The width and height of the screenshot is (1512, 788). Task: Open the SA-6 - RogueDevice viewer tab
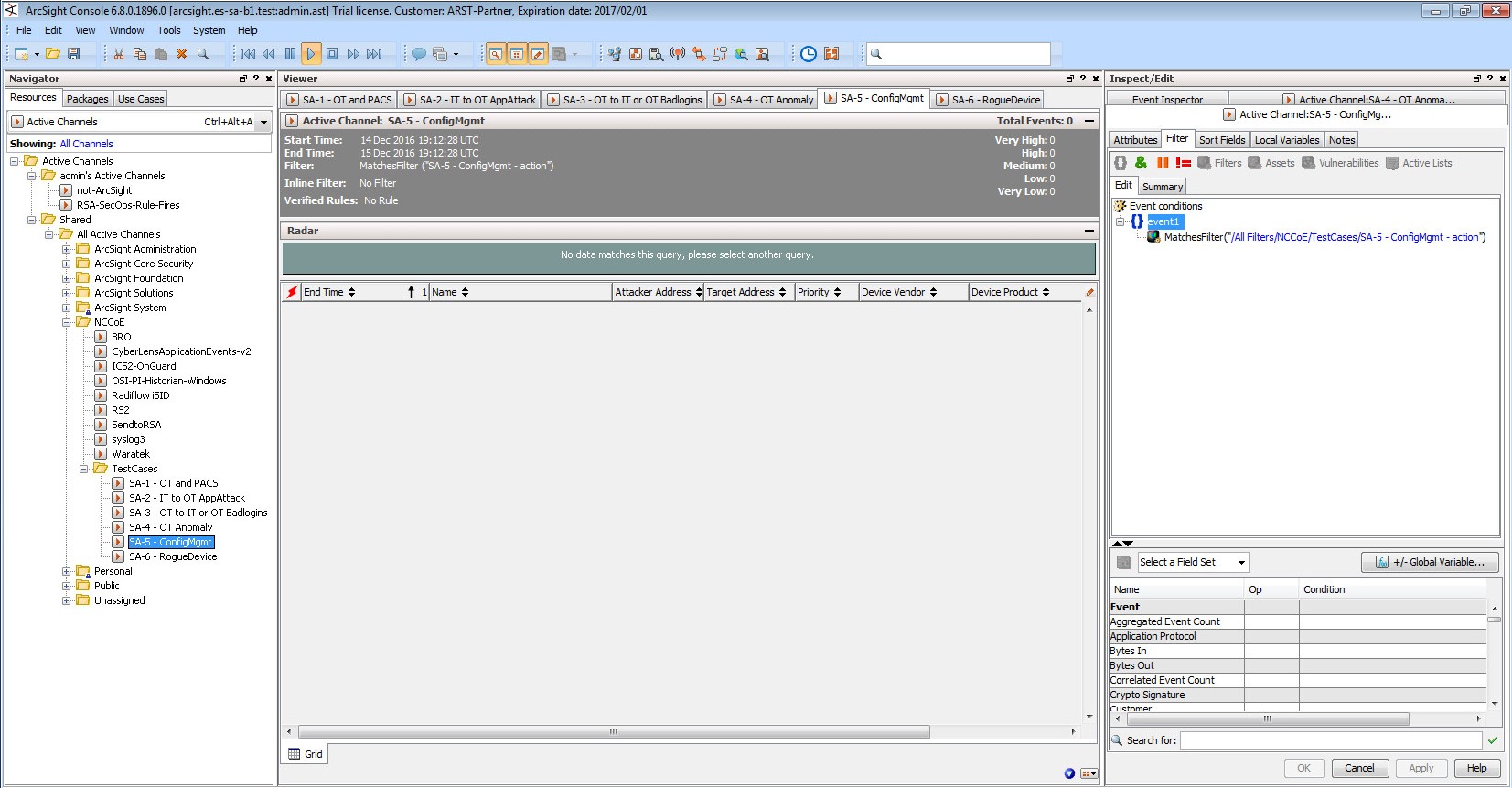pos(988,100)
